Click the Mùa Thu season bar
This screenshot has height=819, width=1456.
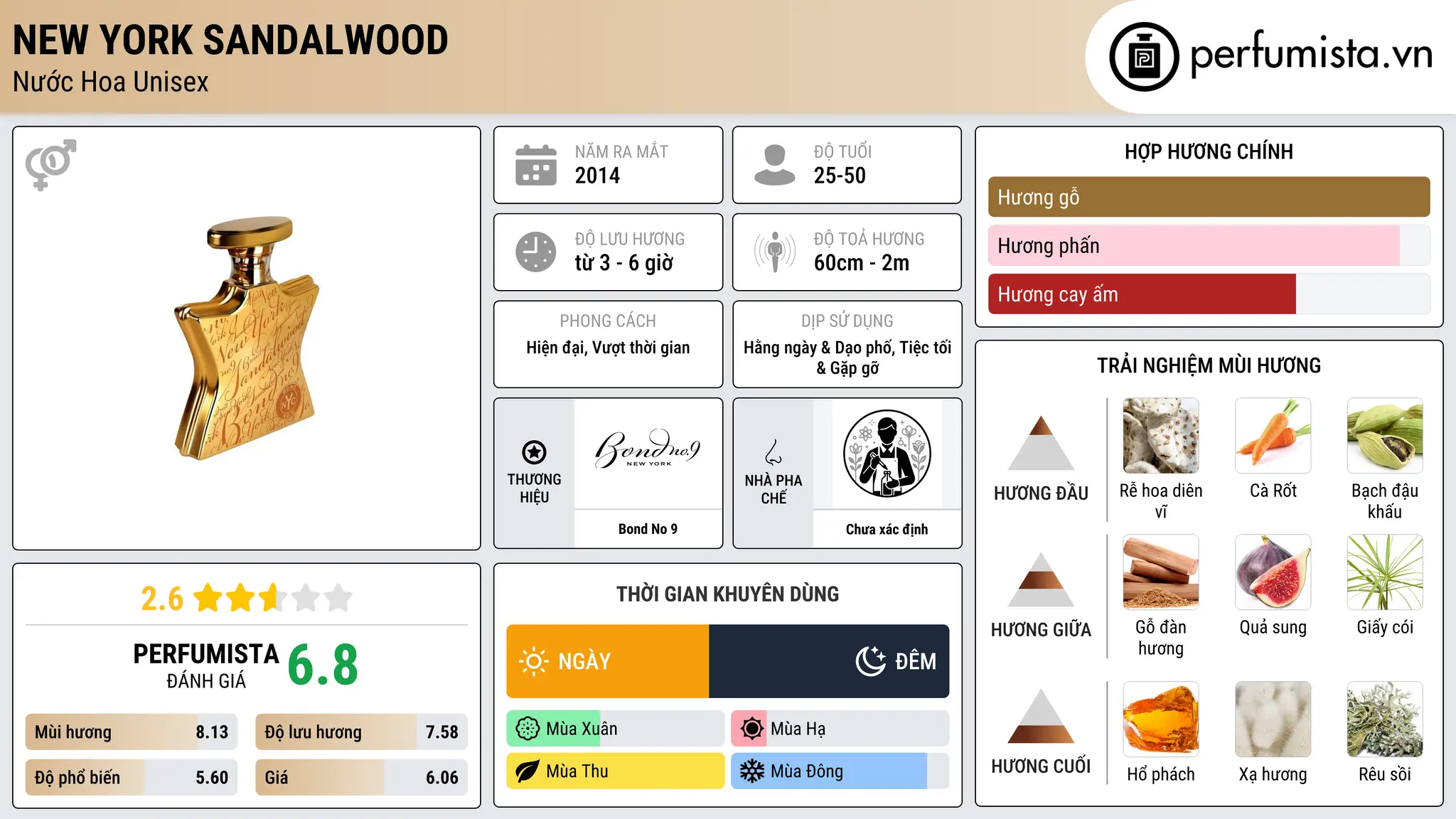(616, 771)
